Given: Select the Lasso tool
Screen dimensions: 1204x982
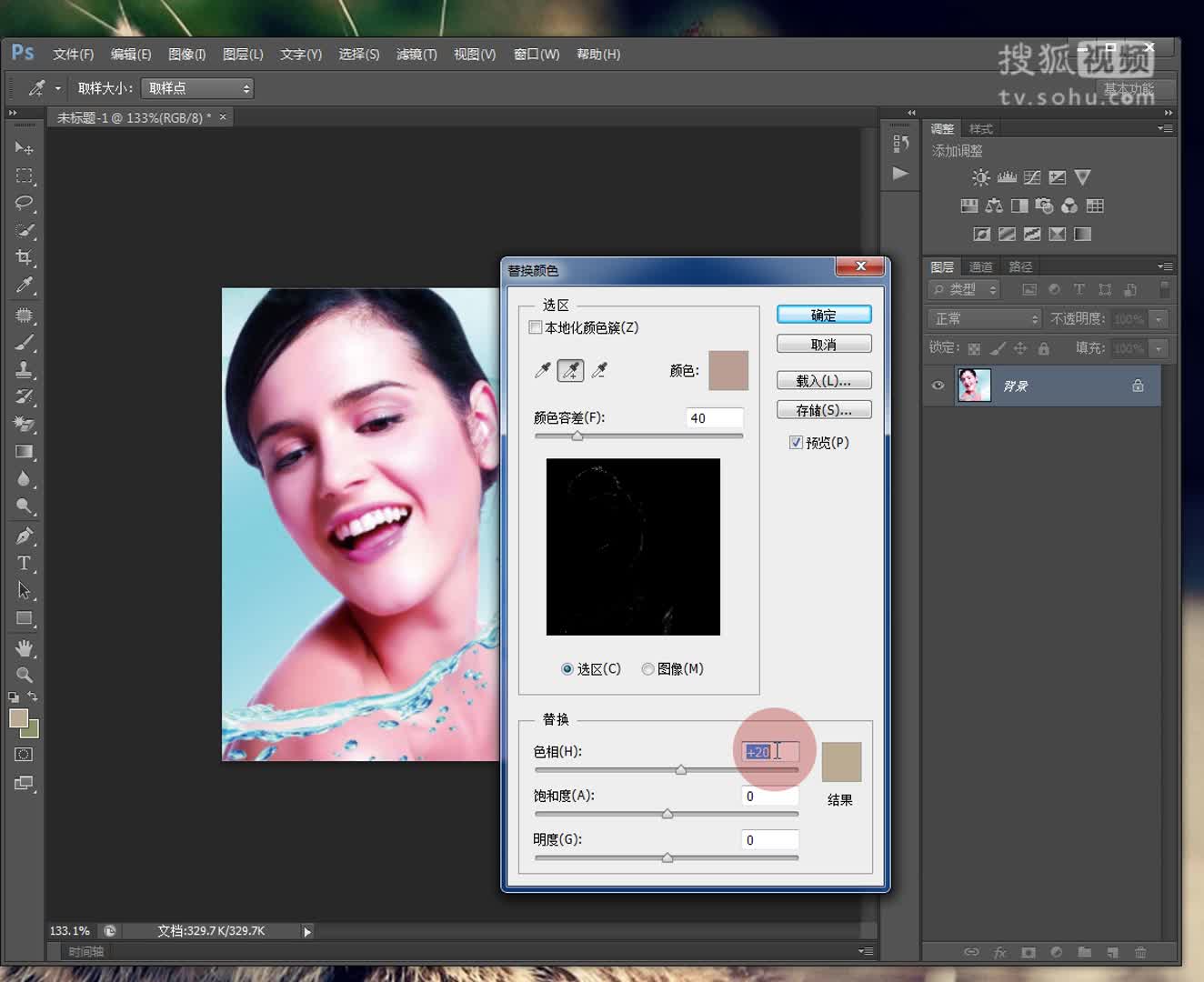Looking at the screenshot, I should pyautogui.click(x=24, y=203).
